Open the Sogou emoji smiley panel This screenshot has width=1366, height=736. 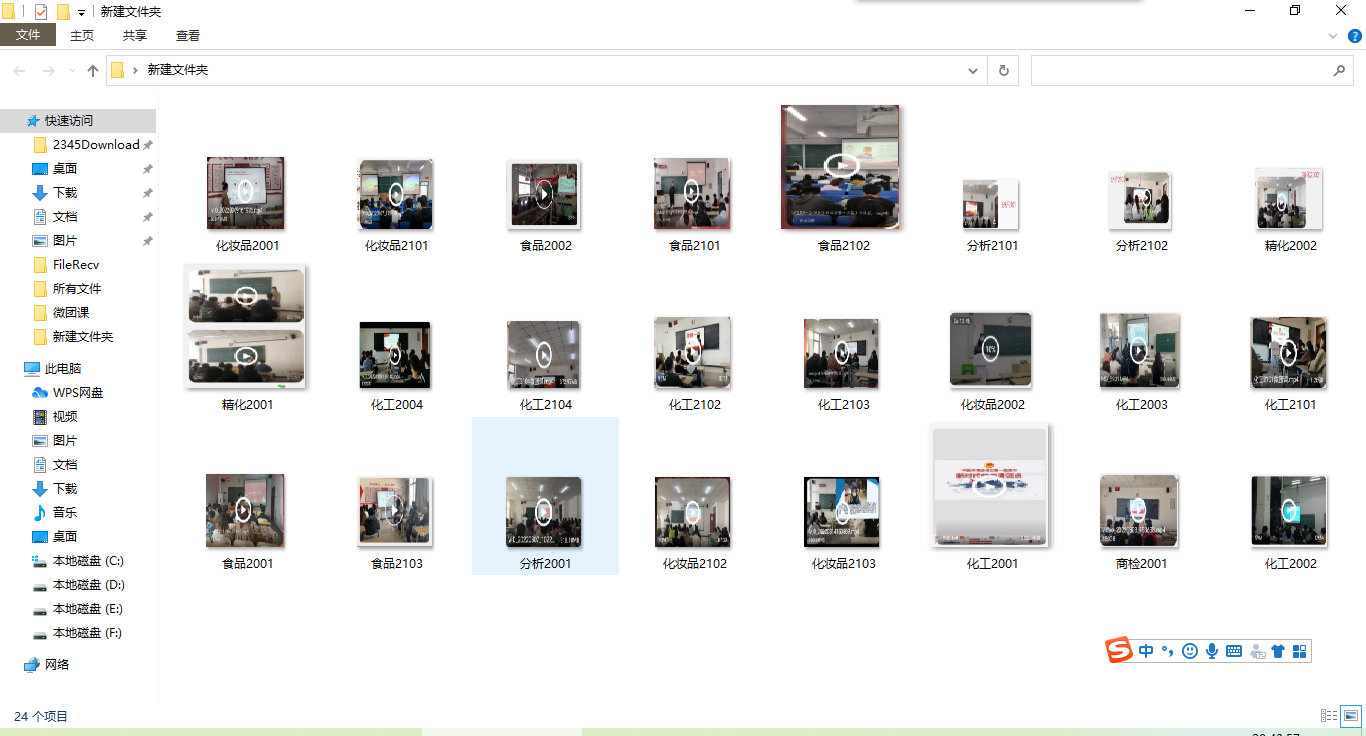(x=1190, y=651)
